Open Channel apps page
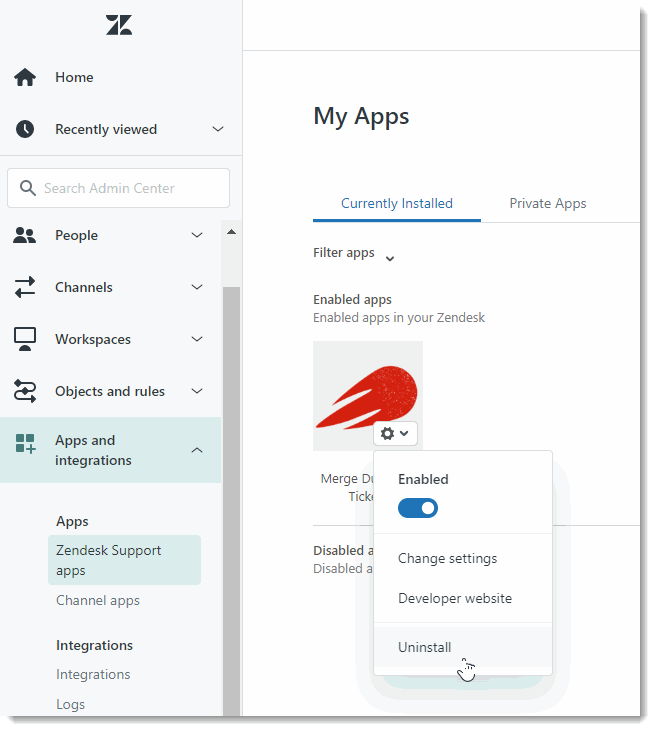Viewport: 655px width, 731px height. (x=98, y=600)
